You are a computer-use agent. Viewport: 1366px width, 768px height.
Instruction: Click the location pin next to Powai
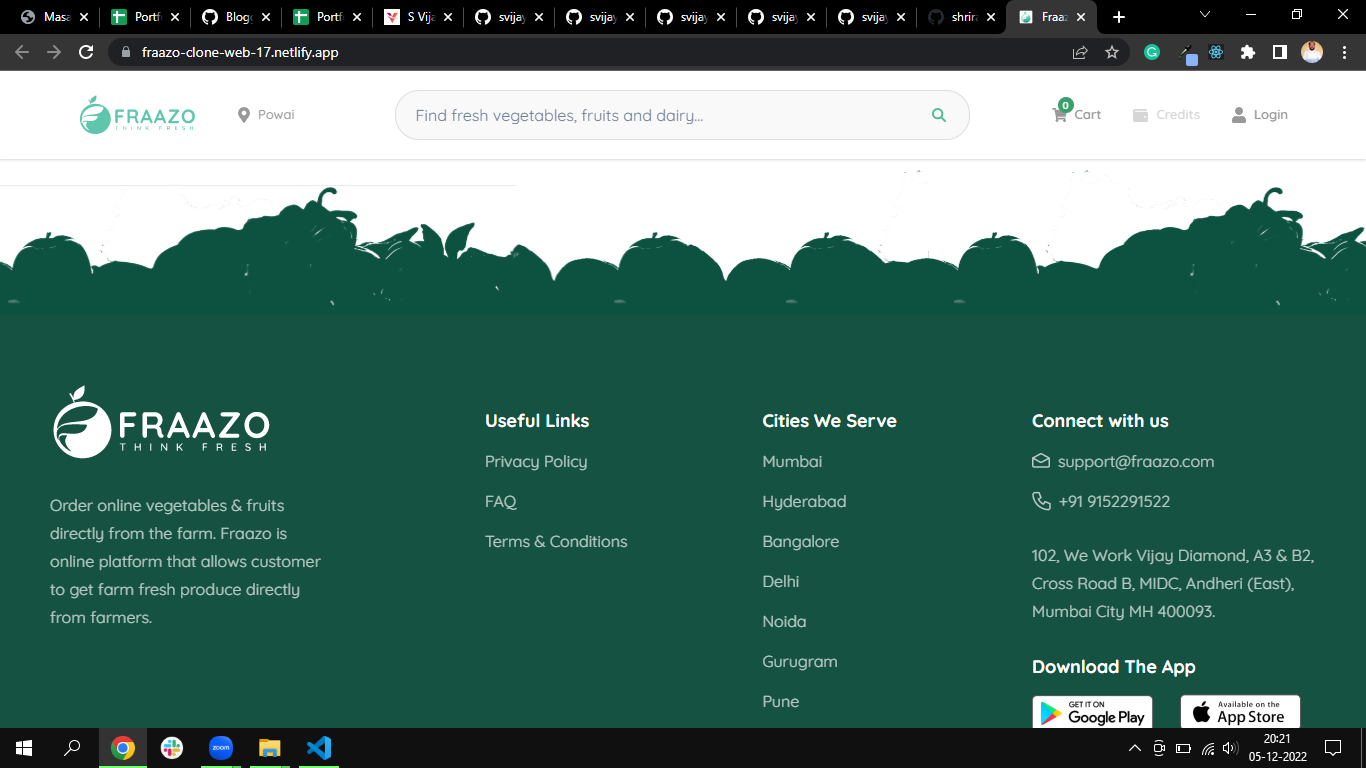coord(242,114)
